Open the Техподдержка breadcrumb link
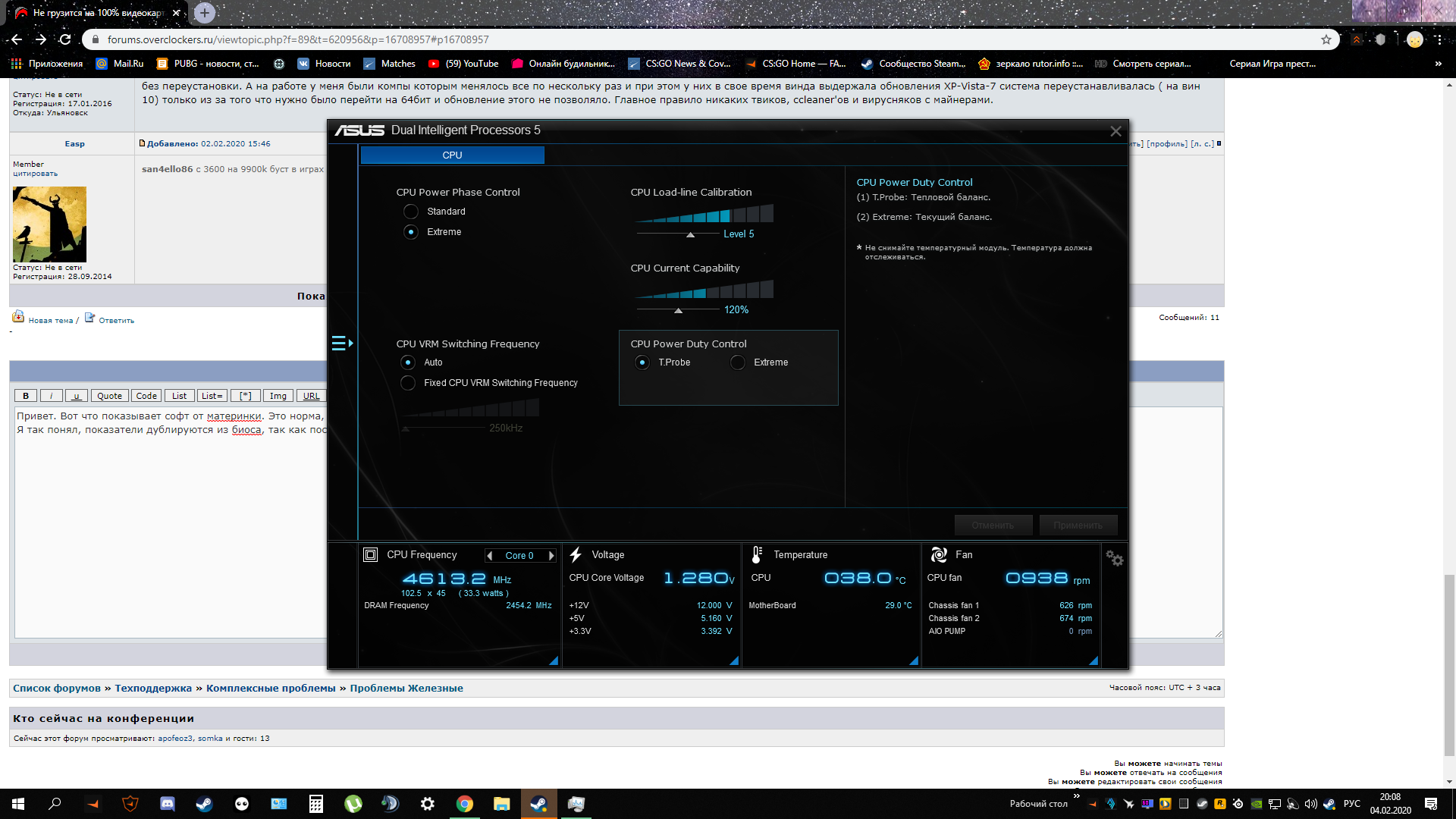Image resolution: width=1456 pixels, height=819 pixels. pyautogui.click(x=153, y=689)
